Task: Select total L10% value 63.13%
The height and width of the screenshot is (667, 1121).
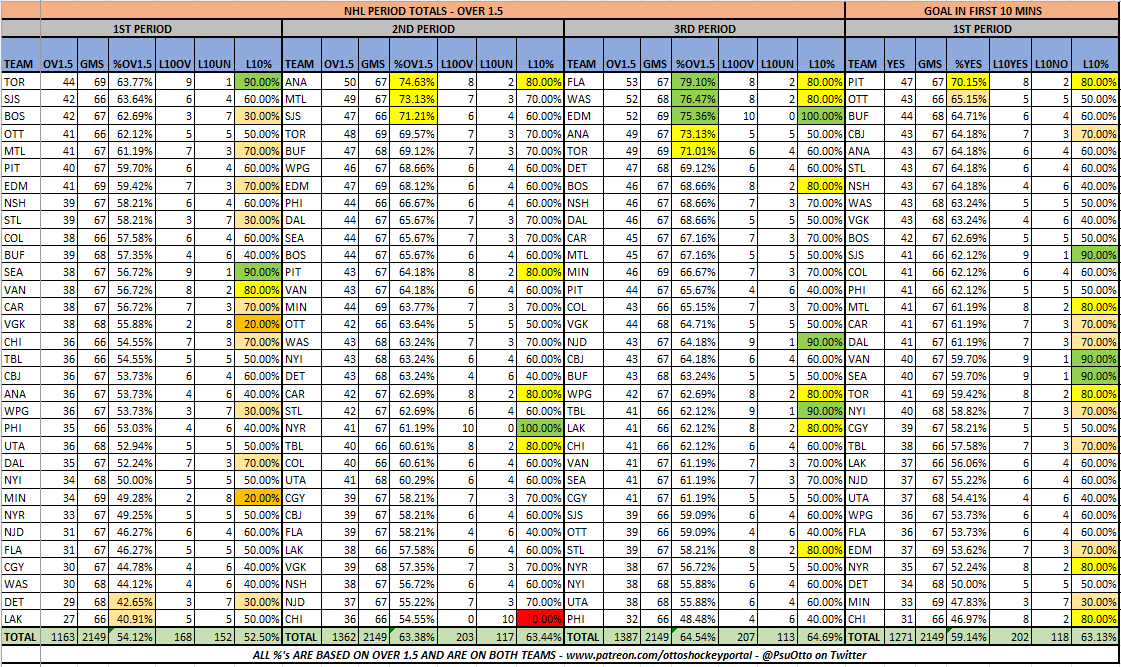Action: point(1095,636)
